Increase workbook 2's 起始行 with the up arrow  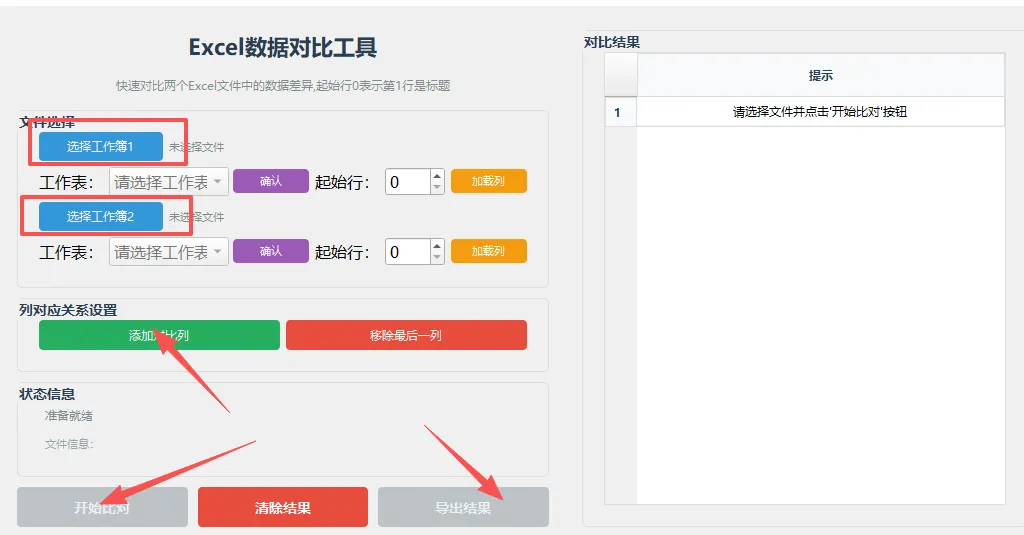click(x=438, y=245)
